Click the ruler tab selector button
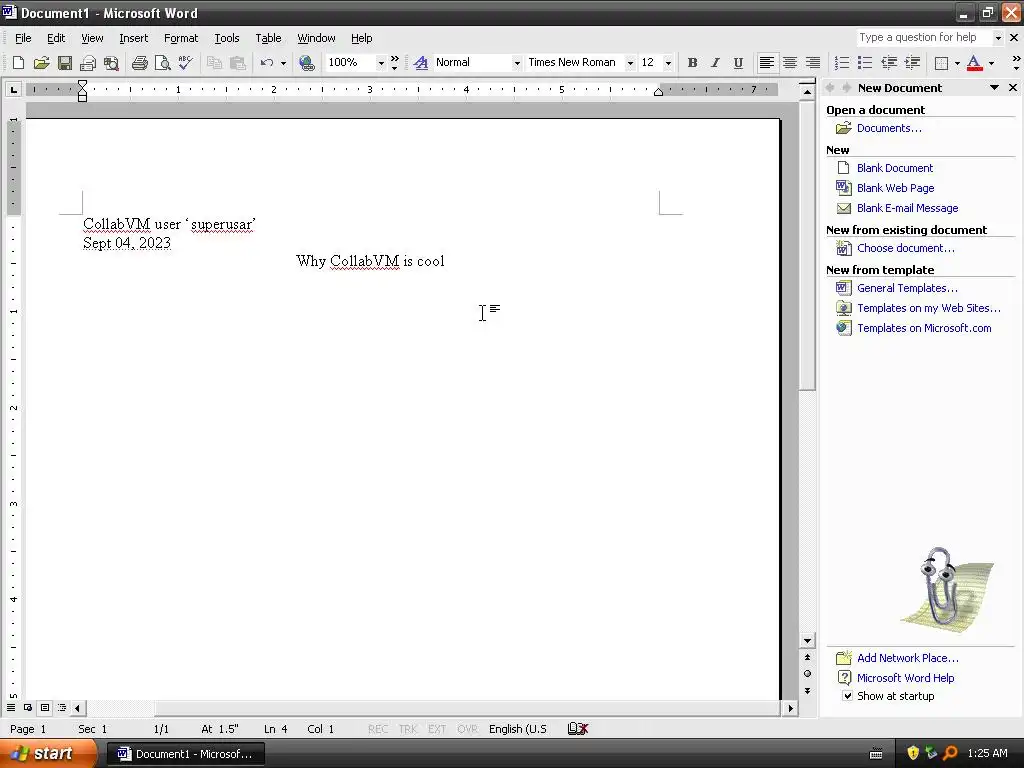 (x=13, y=89)
